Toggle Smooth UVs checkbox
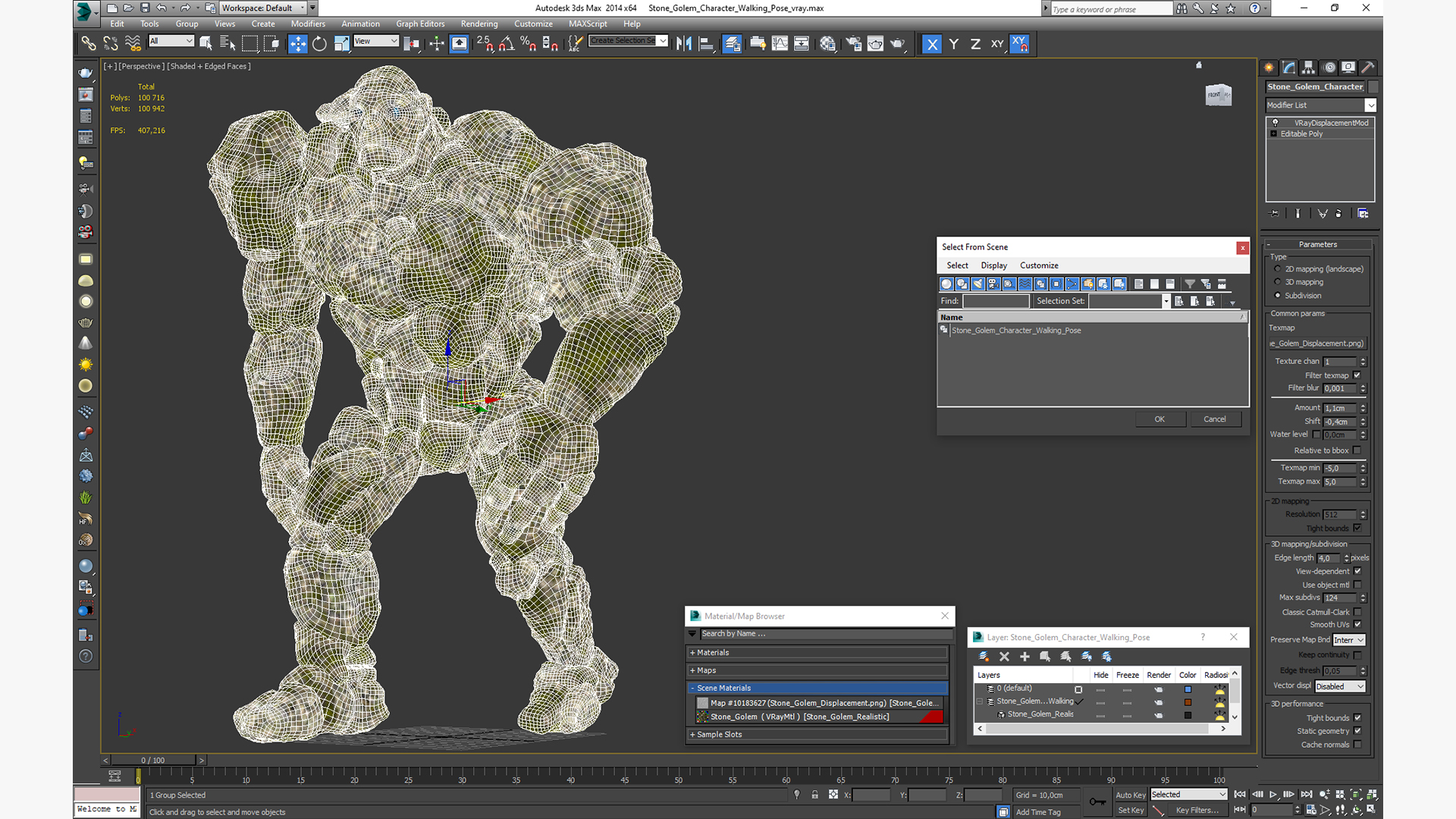1456x819 pixels. click(x=1357, y=625)
